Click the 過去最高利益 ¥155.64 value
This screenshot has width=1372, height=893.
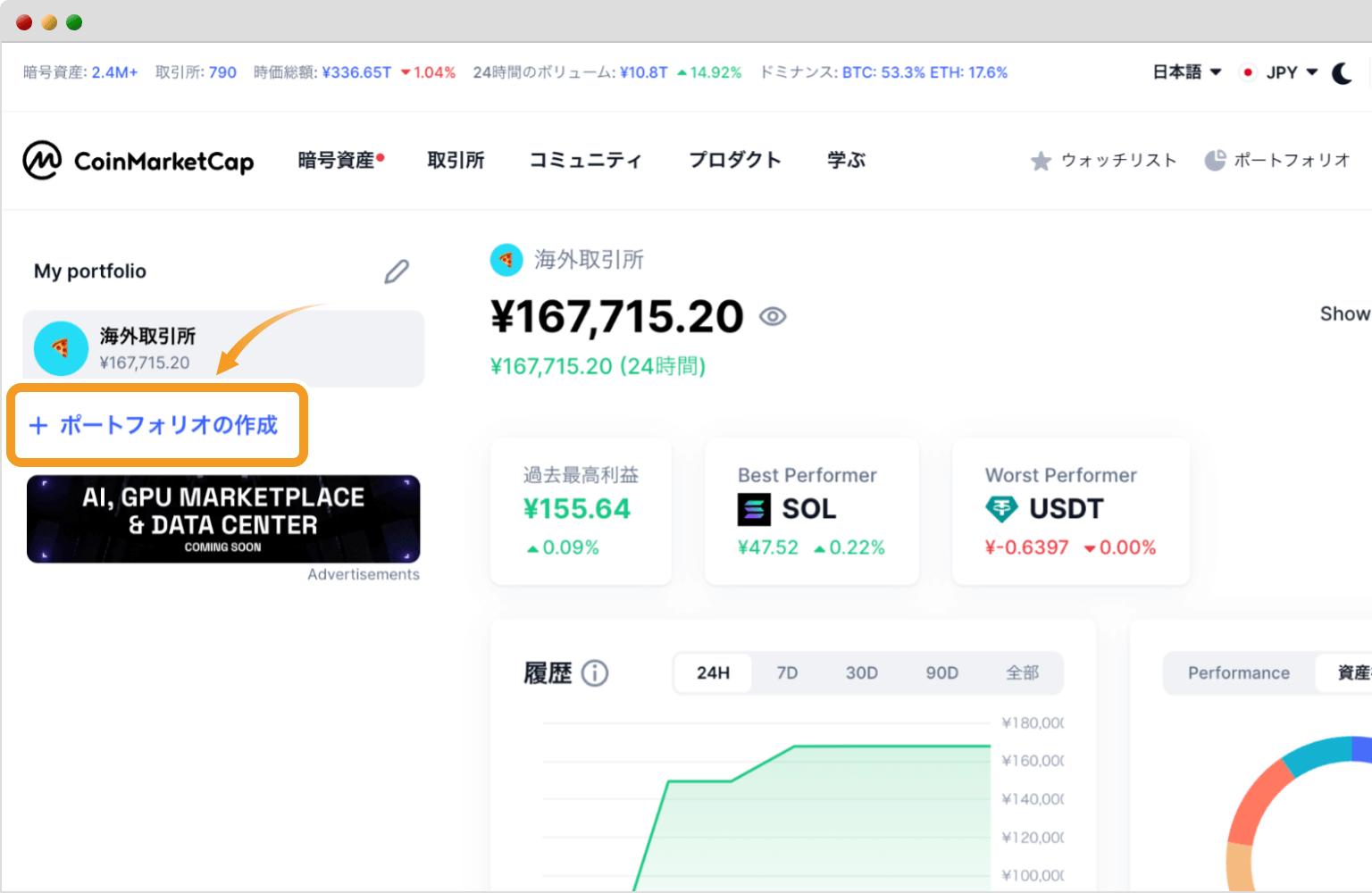point(577,508)
